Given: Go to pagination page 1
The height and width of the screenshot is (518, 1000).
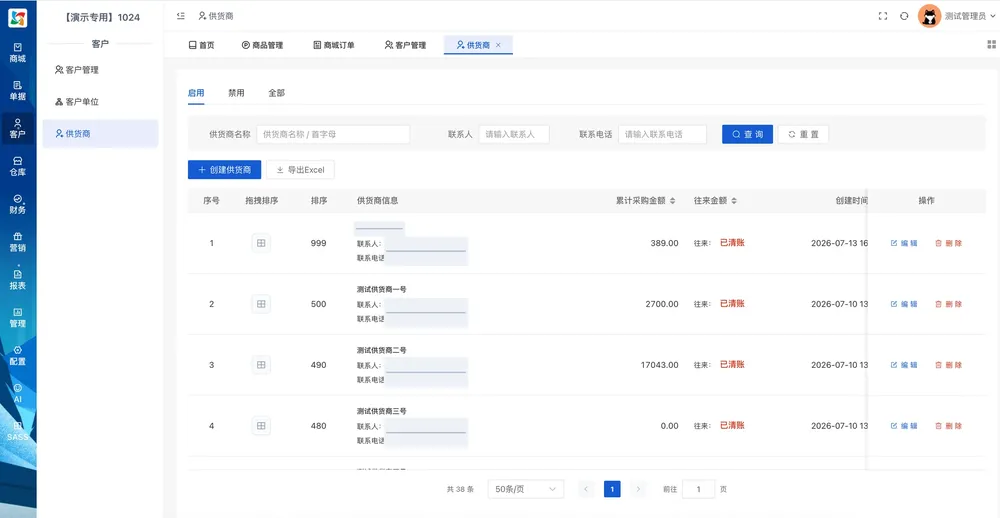Looking at the screenshot, I should pyautogui.click(x=612, y=489).
